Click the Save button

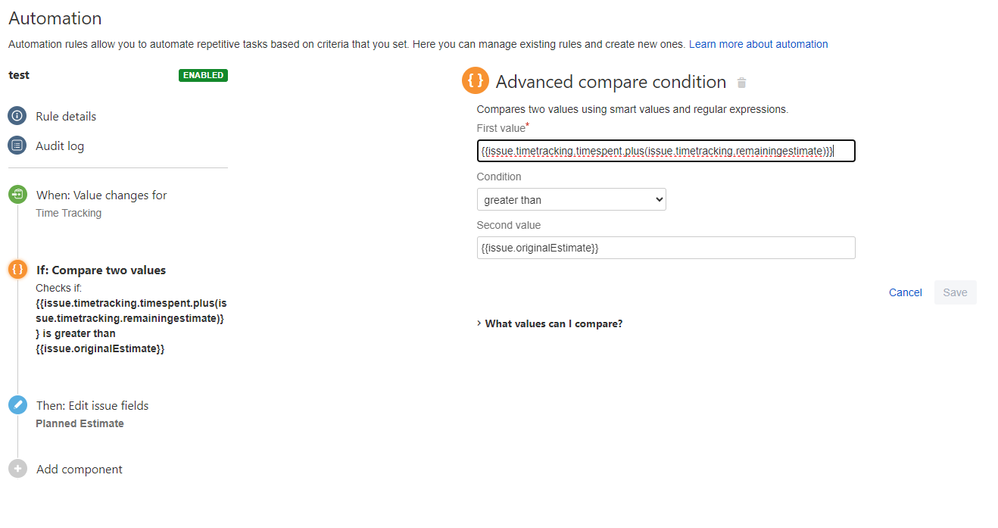tap(955, 293)
